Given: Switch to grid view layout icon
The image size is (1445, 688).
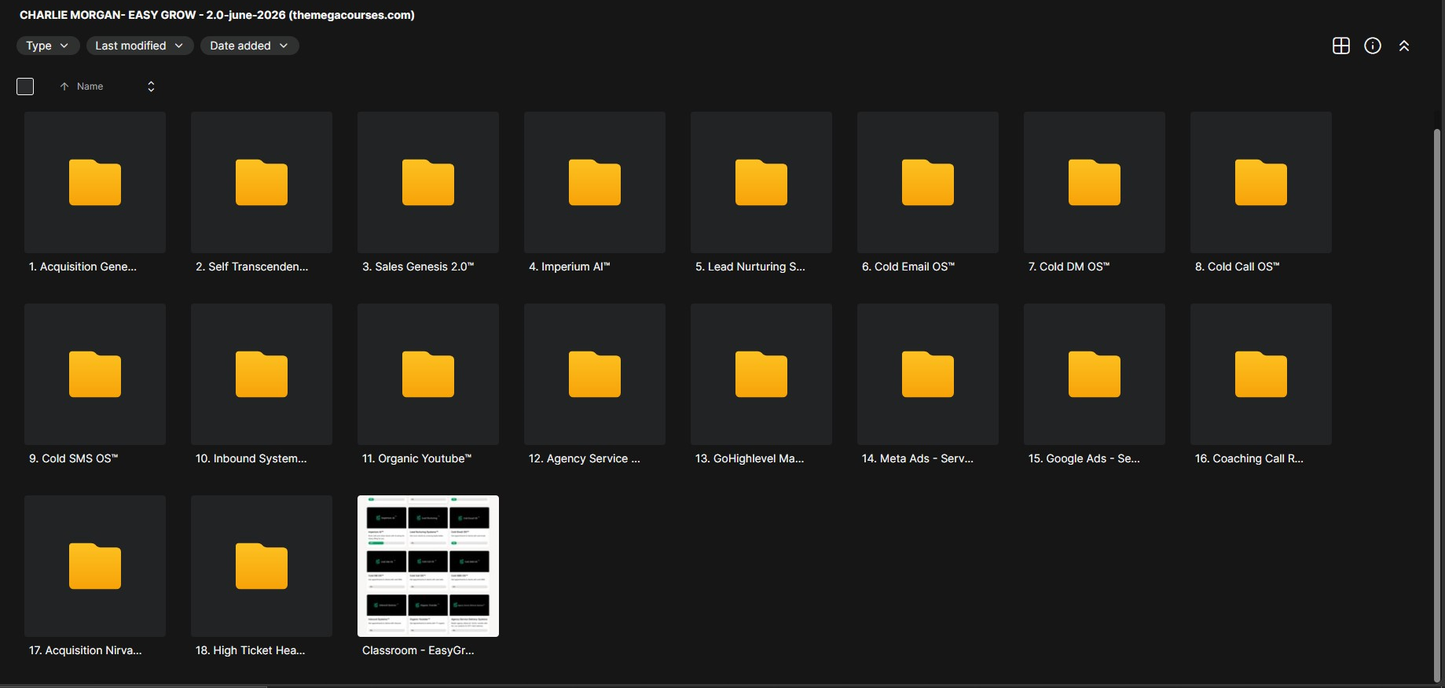Looking at the screenshot, I should pyautogui.click(x=1341, y=46).
